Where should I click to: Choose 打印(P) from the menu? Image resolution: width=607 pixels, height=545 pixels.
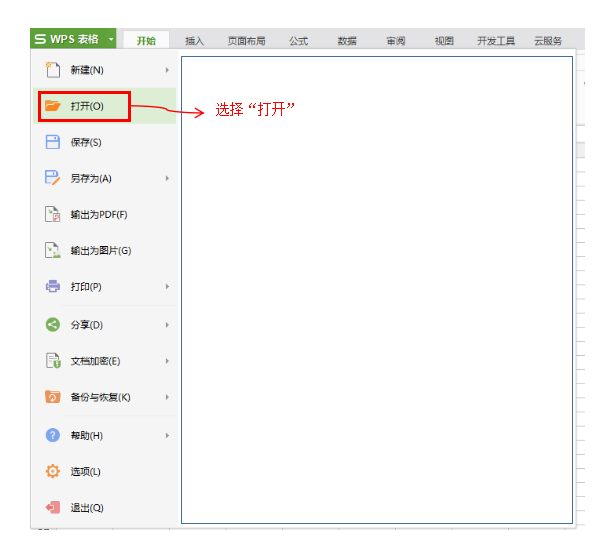(105, 286)
